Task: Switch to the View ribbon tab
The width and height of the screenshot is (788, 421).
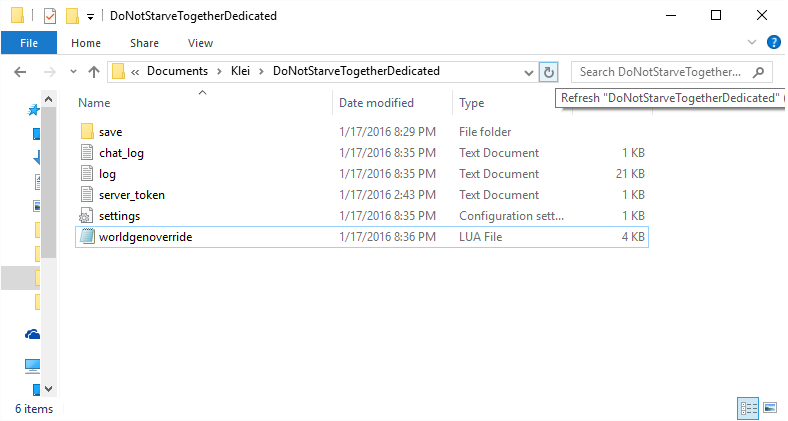Action: (x=200, y=43)
